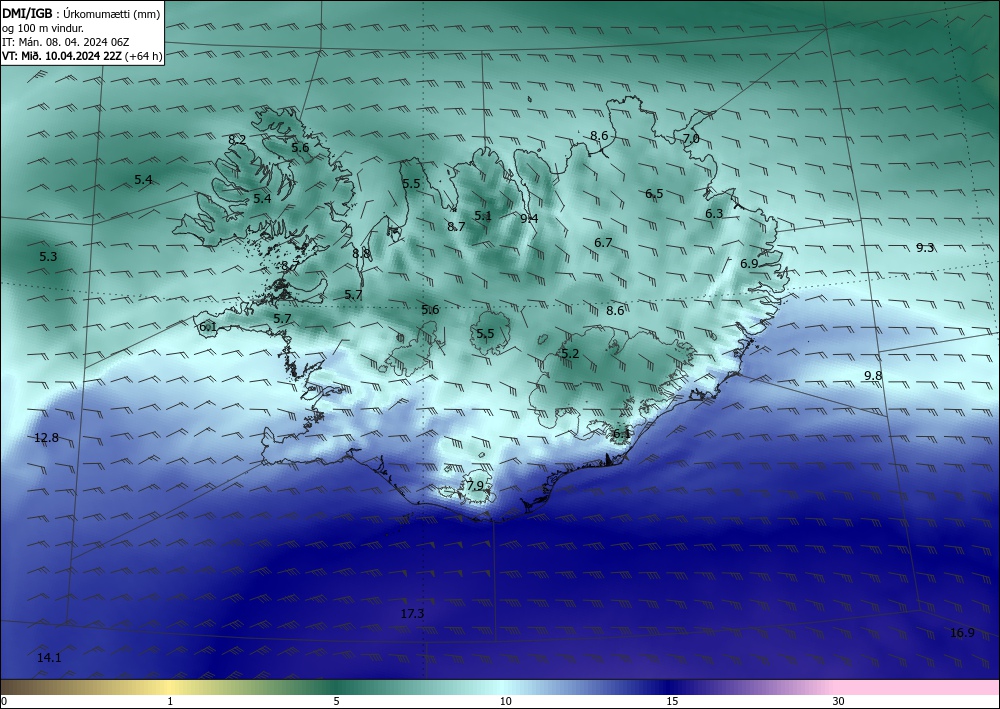Click the '1' tick on the color scale
Image resolution: width=1000 pixels, height=709 pixels.
tap(170, 701)
